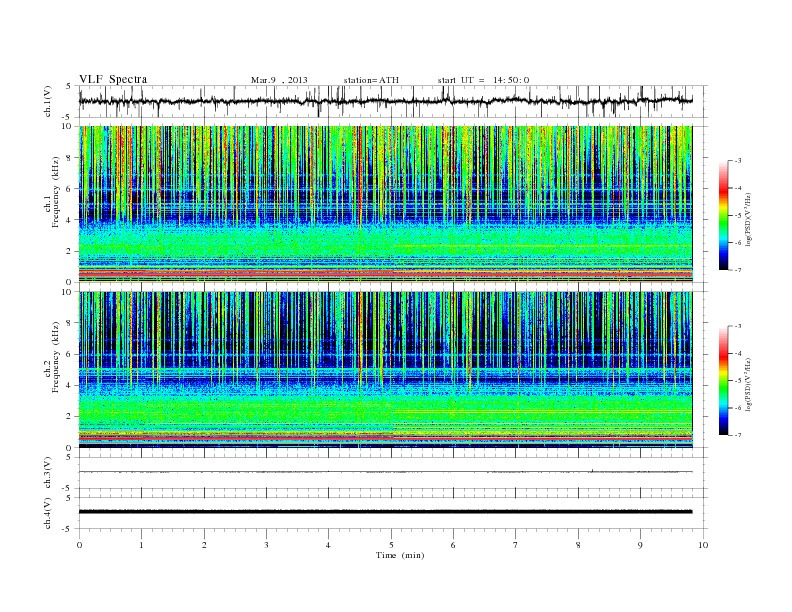Screen dimensions: 792x612
Task: Click the ch.1 "Frequency (kHz)" axis label
Action: (55, 192)
